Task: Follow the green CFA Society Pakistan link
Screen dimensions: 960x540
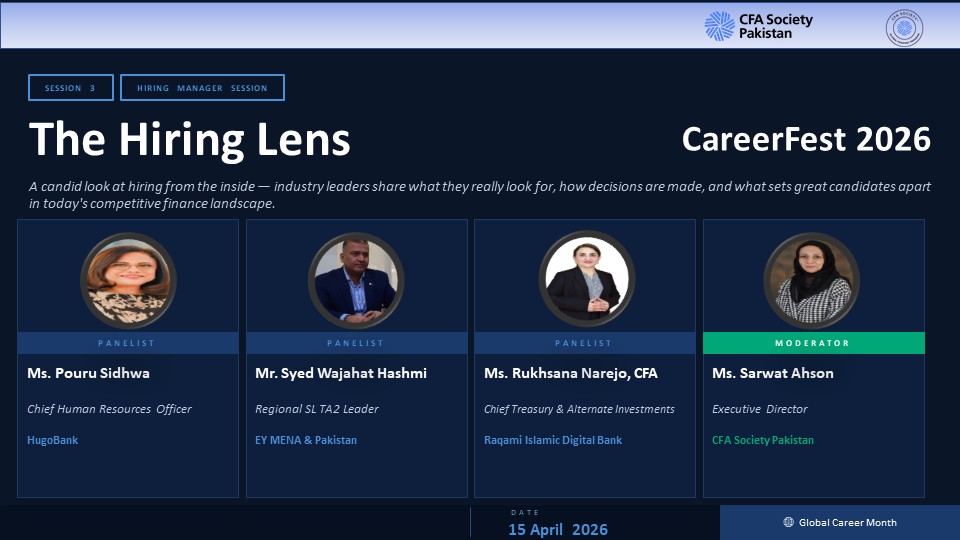Action: 763,440
